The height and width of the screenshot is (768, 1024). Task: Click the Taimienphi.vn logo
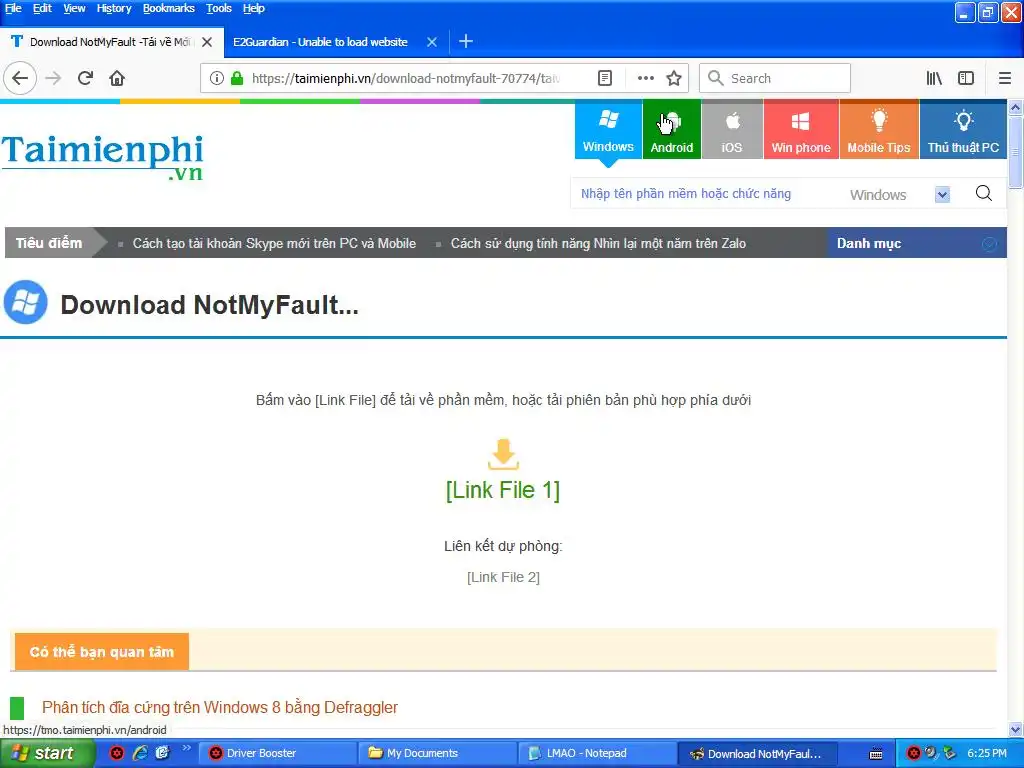point(103,157)
